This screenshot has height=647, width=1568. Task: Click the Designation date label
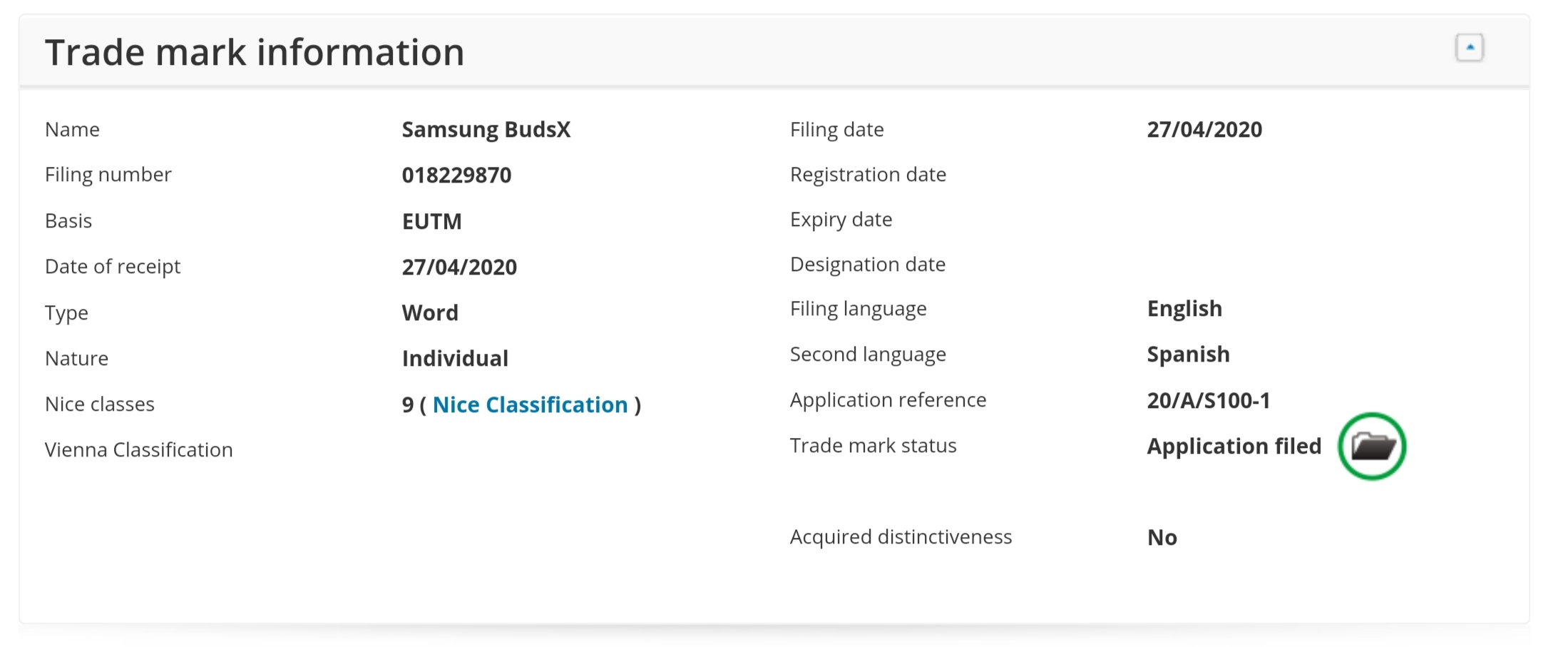867,265
